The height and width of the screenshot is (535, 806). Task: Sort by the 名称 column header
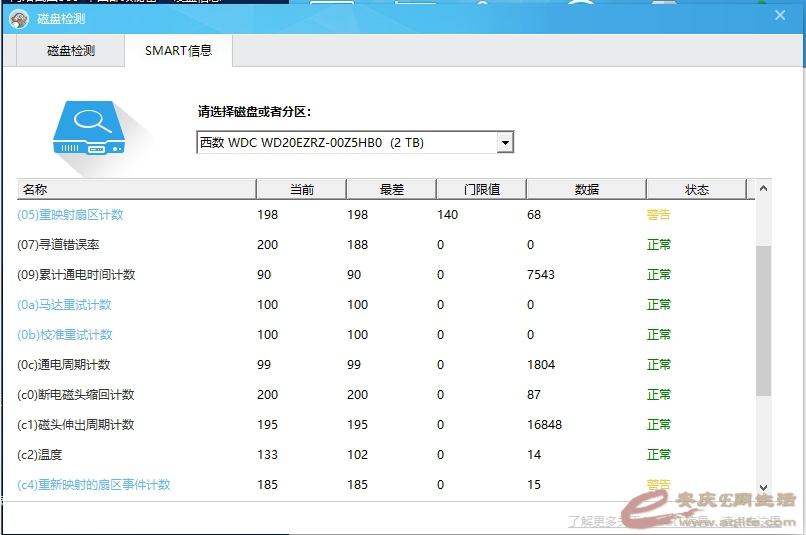(136, 189)
